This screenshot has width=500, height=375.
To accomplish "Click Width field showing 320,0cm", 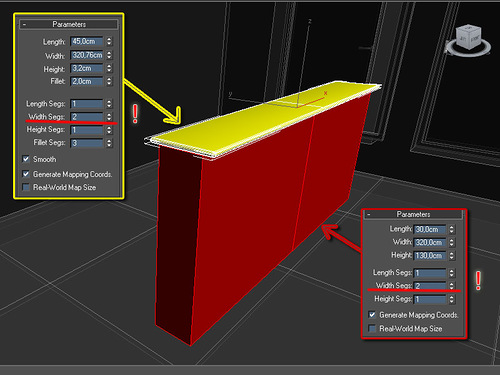I will (430, 242).
